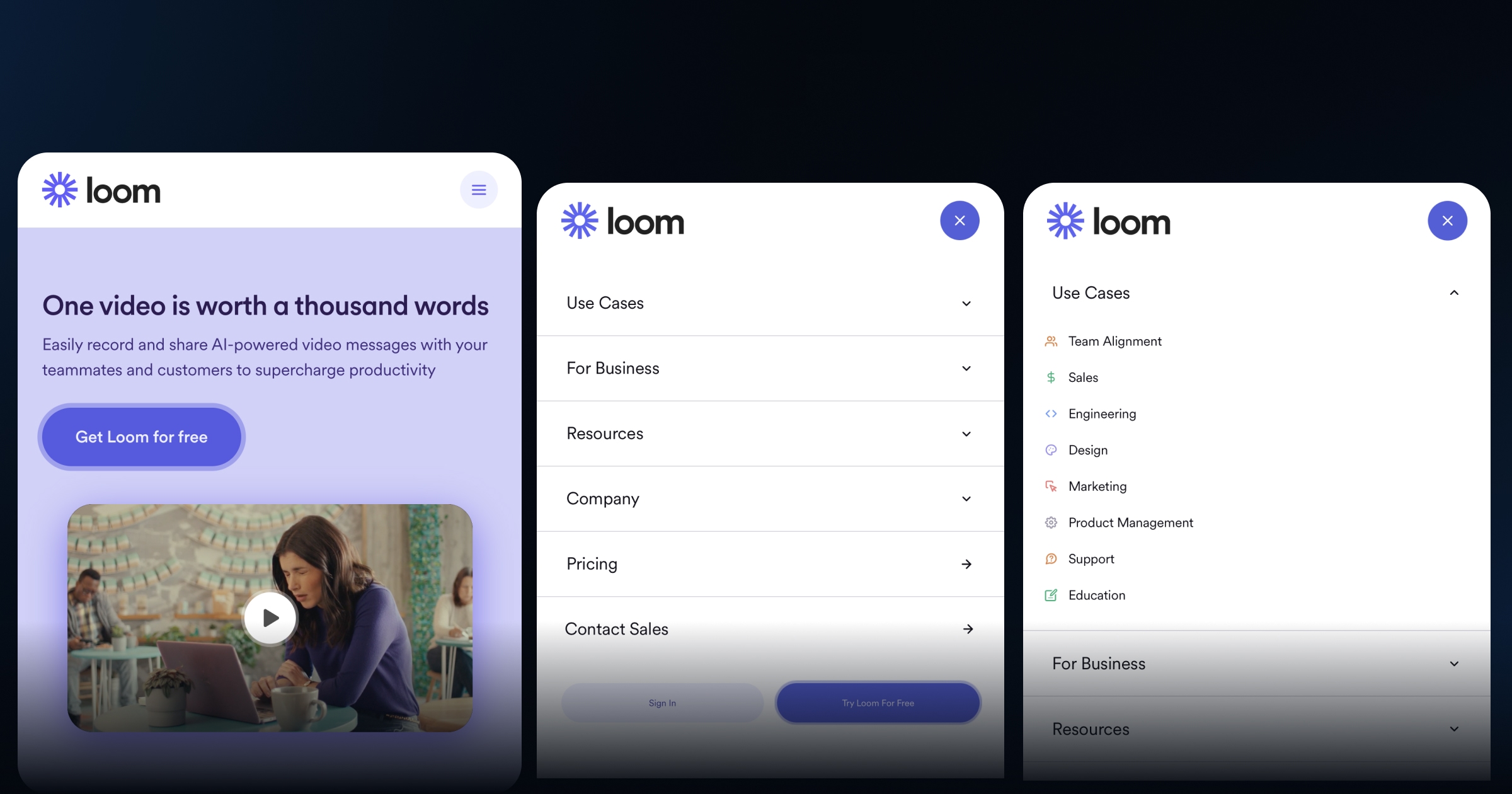Open the hamburger navigation menu

point(479,190)
